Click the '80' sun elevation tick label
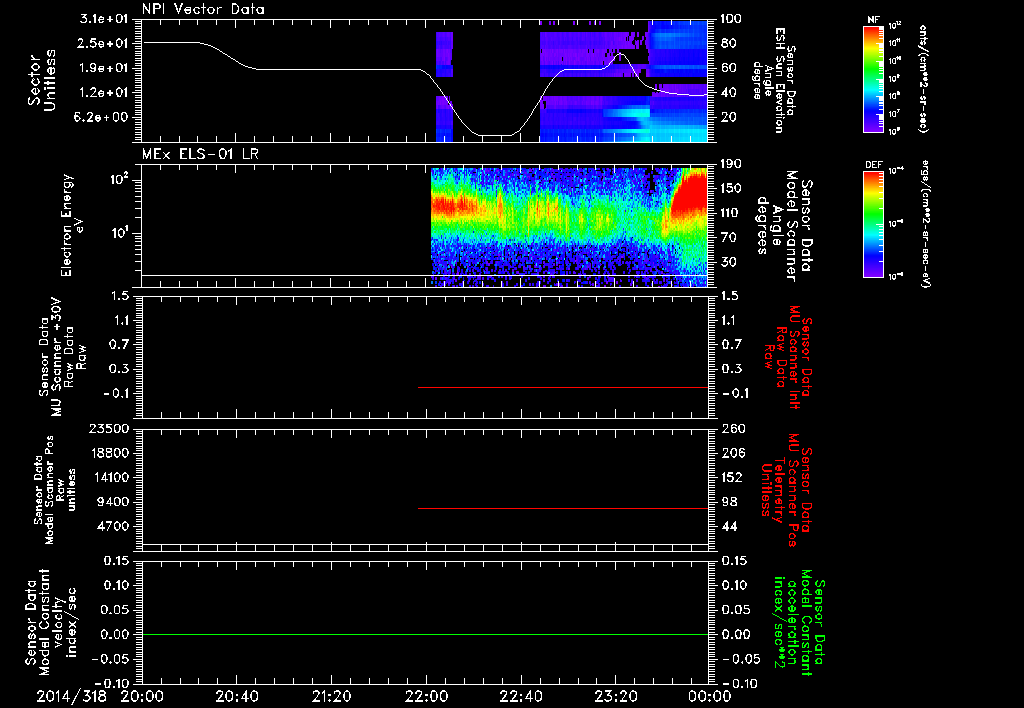The width and height of the screenshot is (1024, 708). tap(728, 43)
